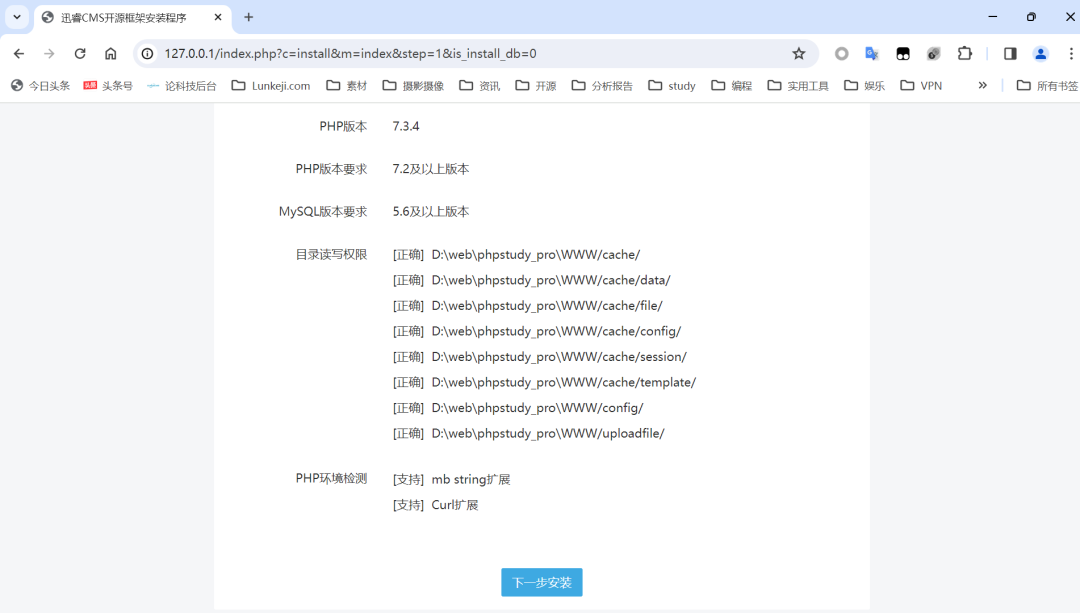Screen dimensions: 1080x613
Task: Open the 所有书签 folder
Action: click(1047, 86)
